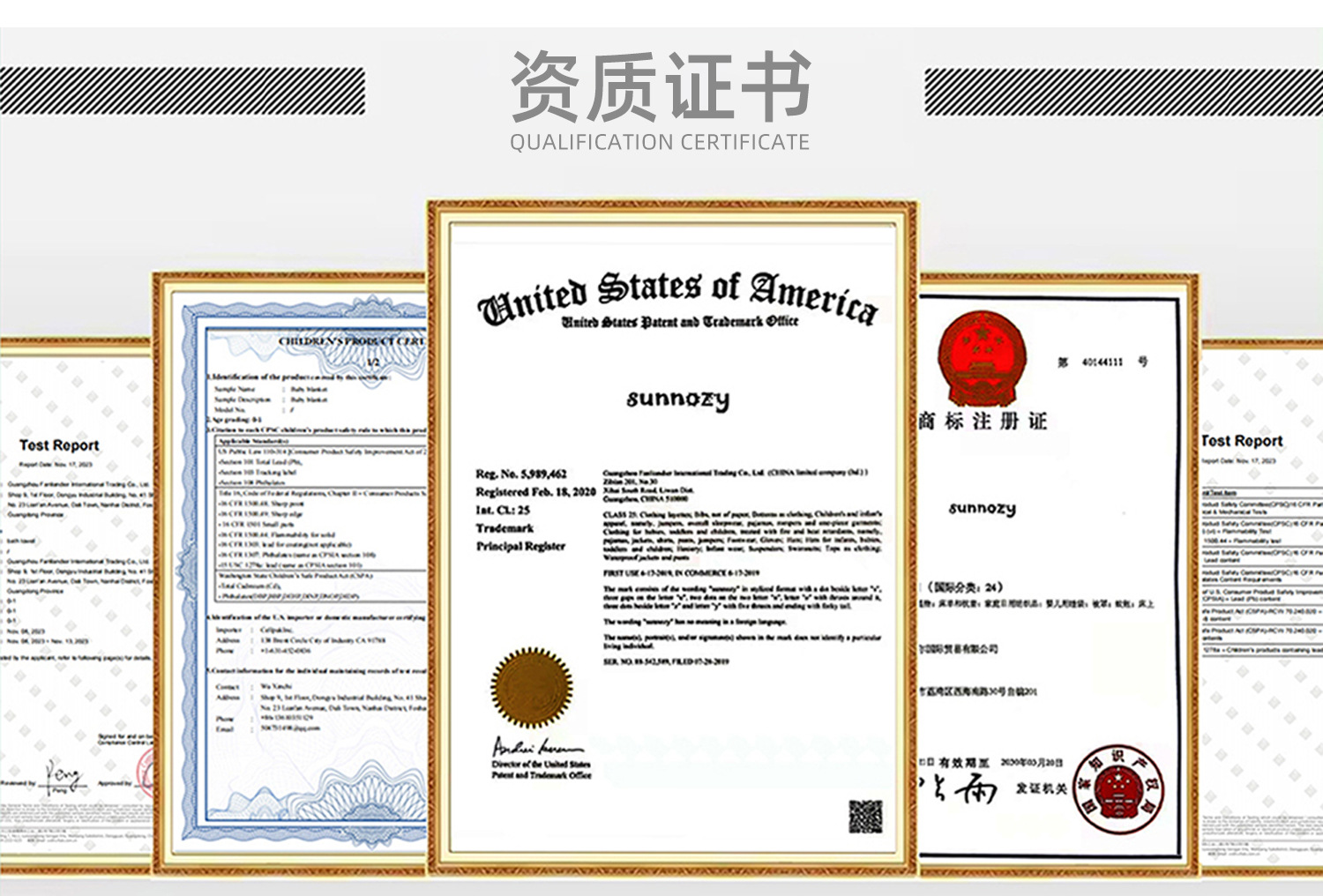
Task: Click the 'CHILDREN'S PRODUCT CERT' heading
Action: click(352, 341)
